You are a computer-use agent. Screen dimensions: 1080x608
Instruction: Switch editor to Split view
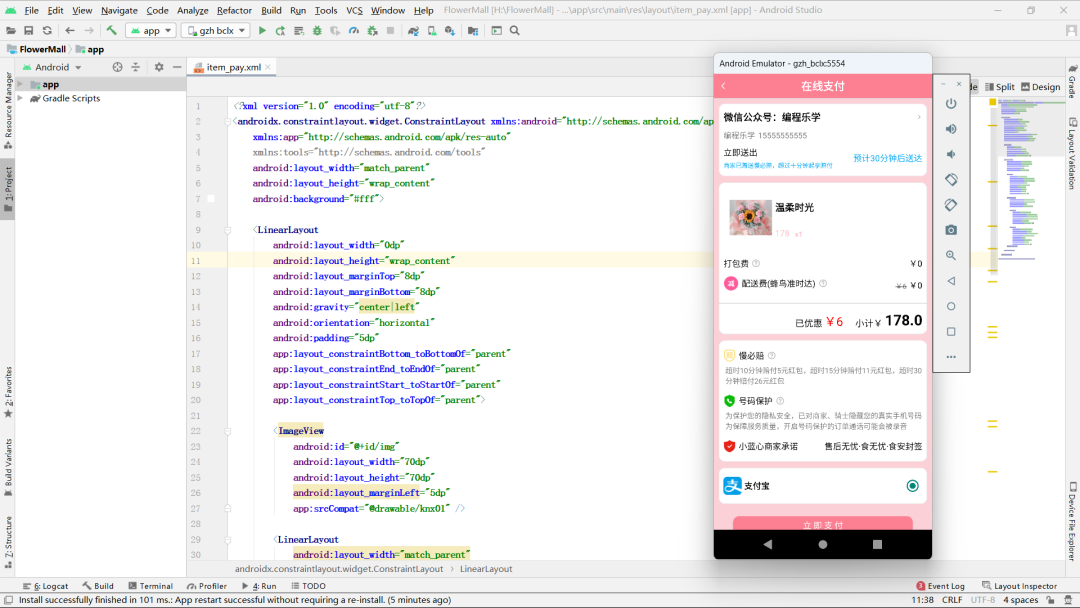(999, 87)
